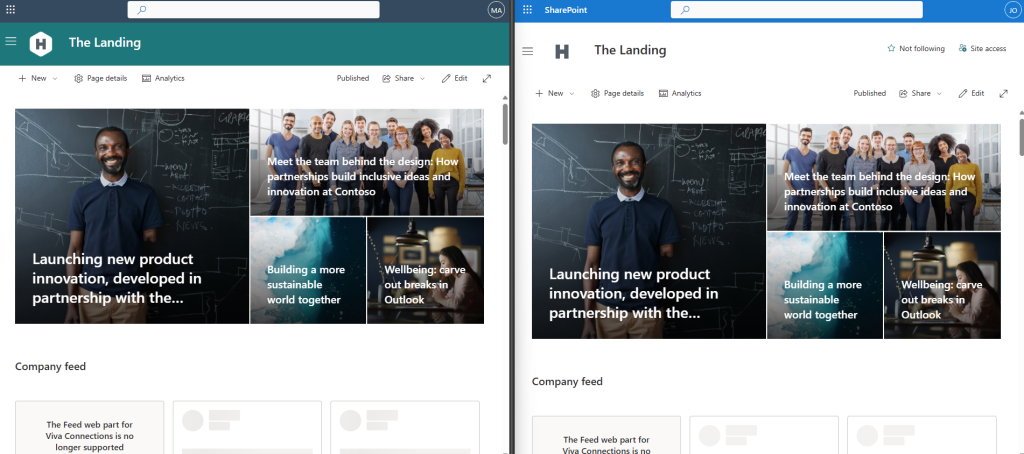1024x454 pixels.
Task: Expand New dropdown chevron in right window
Action: coord(571,93)
